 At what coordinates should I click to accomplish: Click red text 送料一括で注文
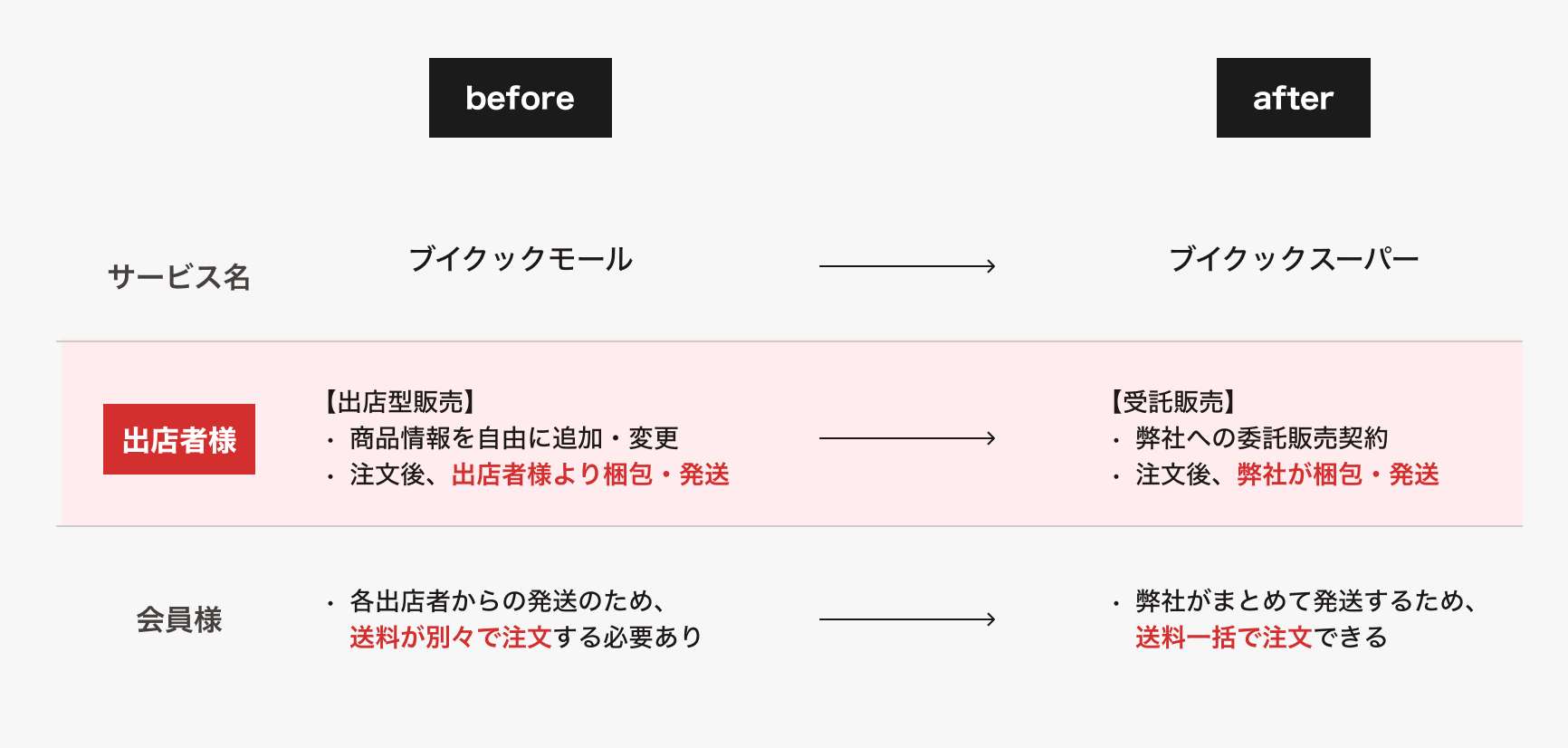click(x=1224, y=638)
